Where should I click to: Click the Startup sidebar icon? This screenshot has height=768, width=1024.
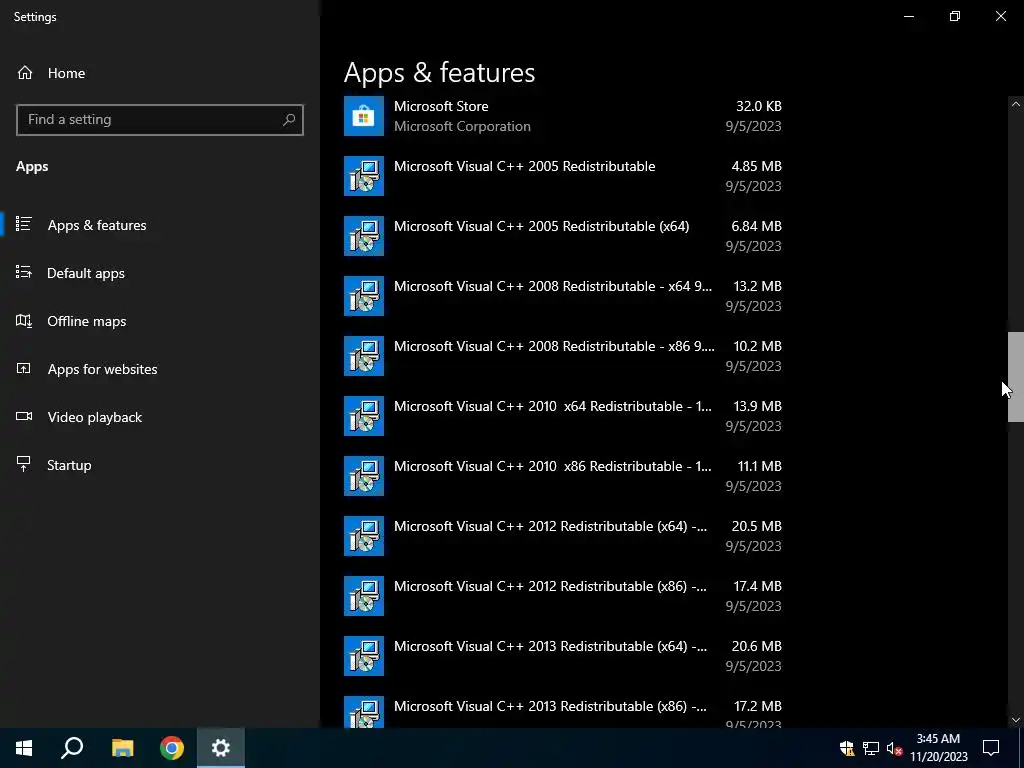click(x=24, y=464)
